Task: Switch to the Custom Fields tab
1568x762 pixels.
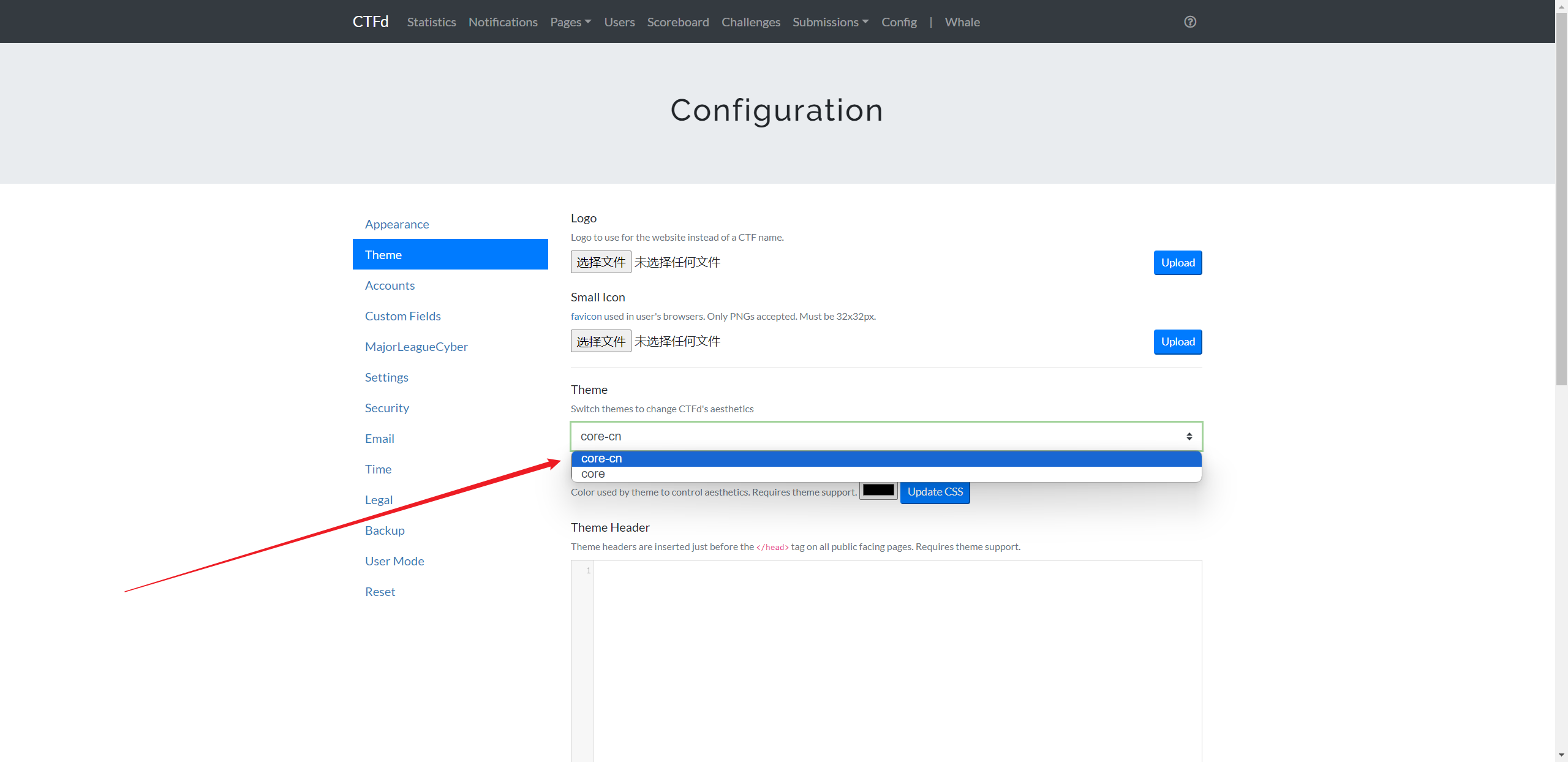Action: 450,316
